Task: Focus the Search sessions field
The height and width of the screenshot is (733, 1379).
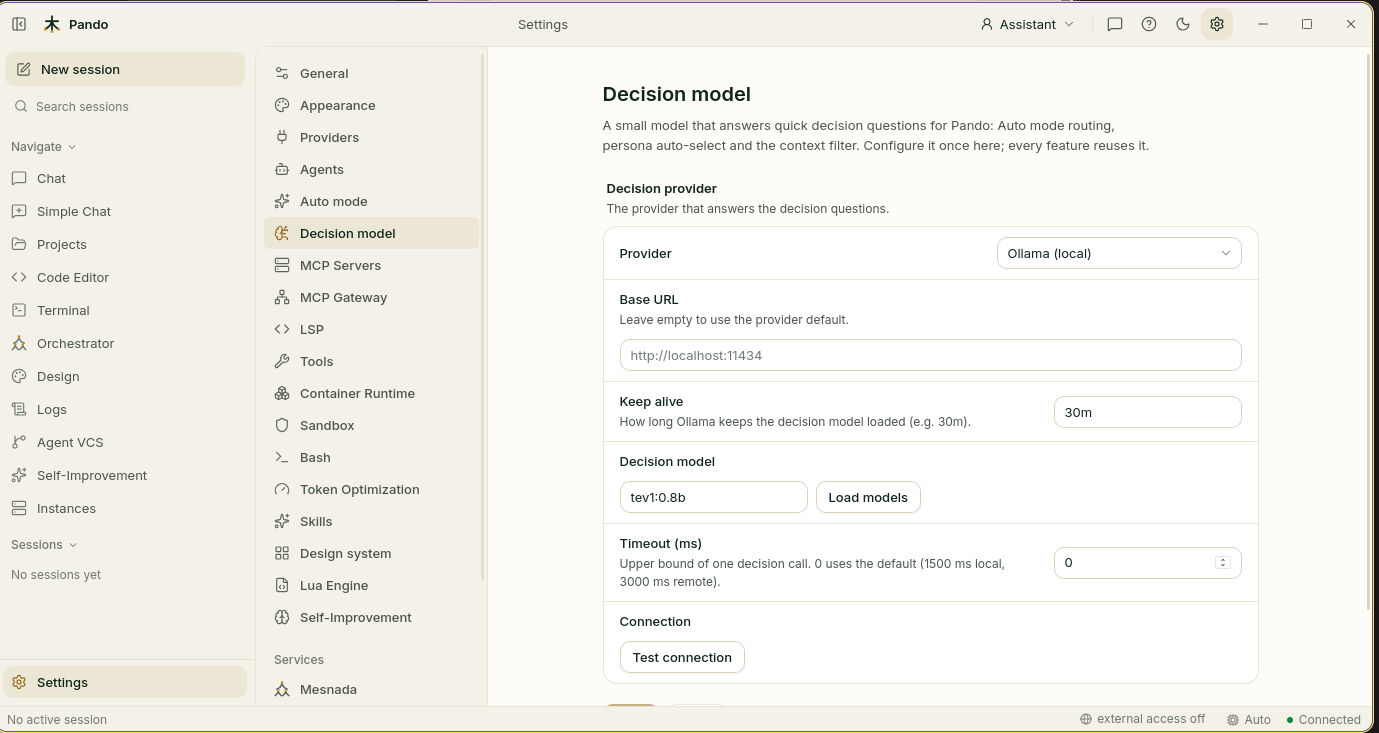Action: pyautogui.click(x=125, y=106)
